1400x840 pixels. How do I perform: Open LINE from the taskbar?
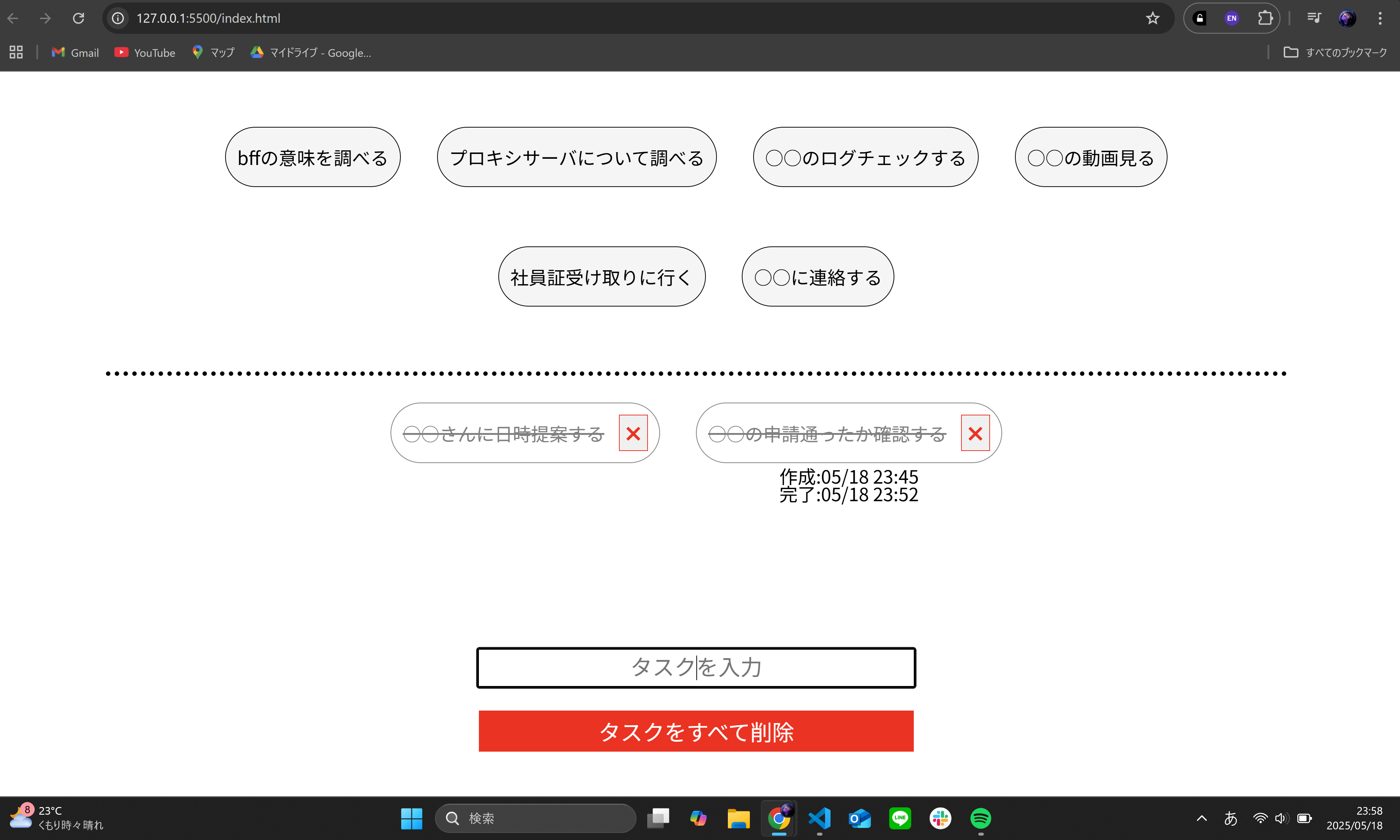[900, 818]
